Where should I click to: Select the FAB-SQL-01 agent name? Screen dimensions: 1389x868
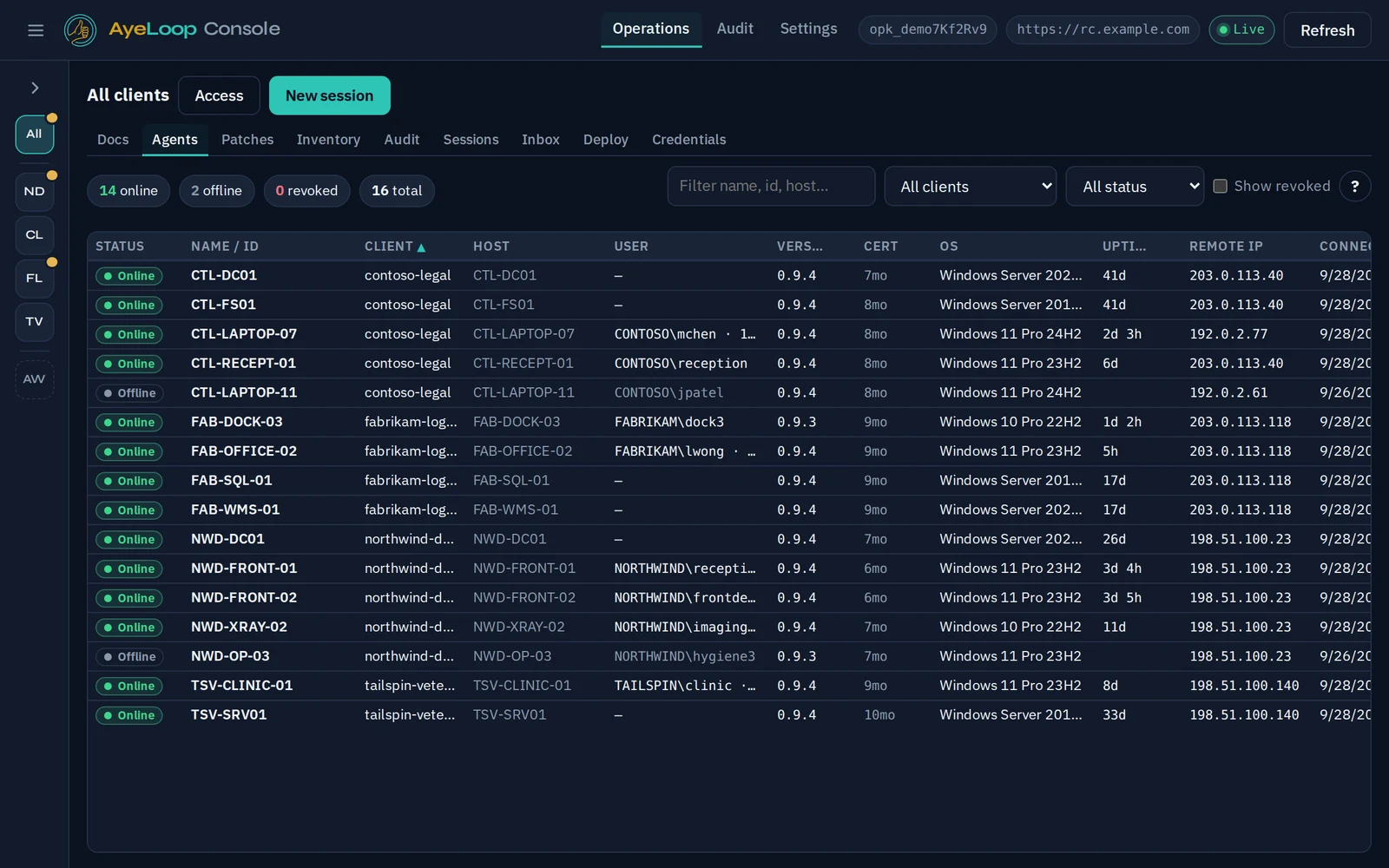point(231,480)
